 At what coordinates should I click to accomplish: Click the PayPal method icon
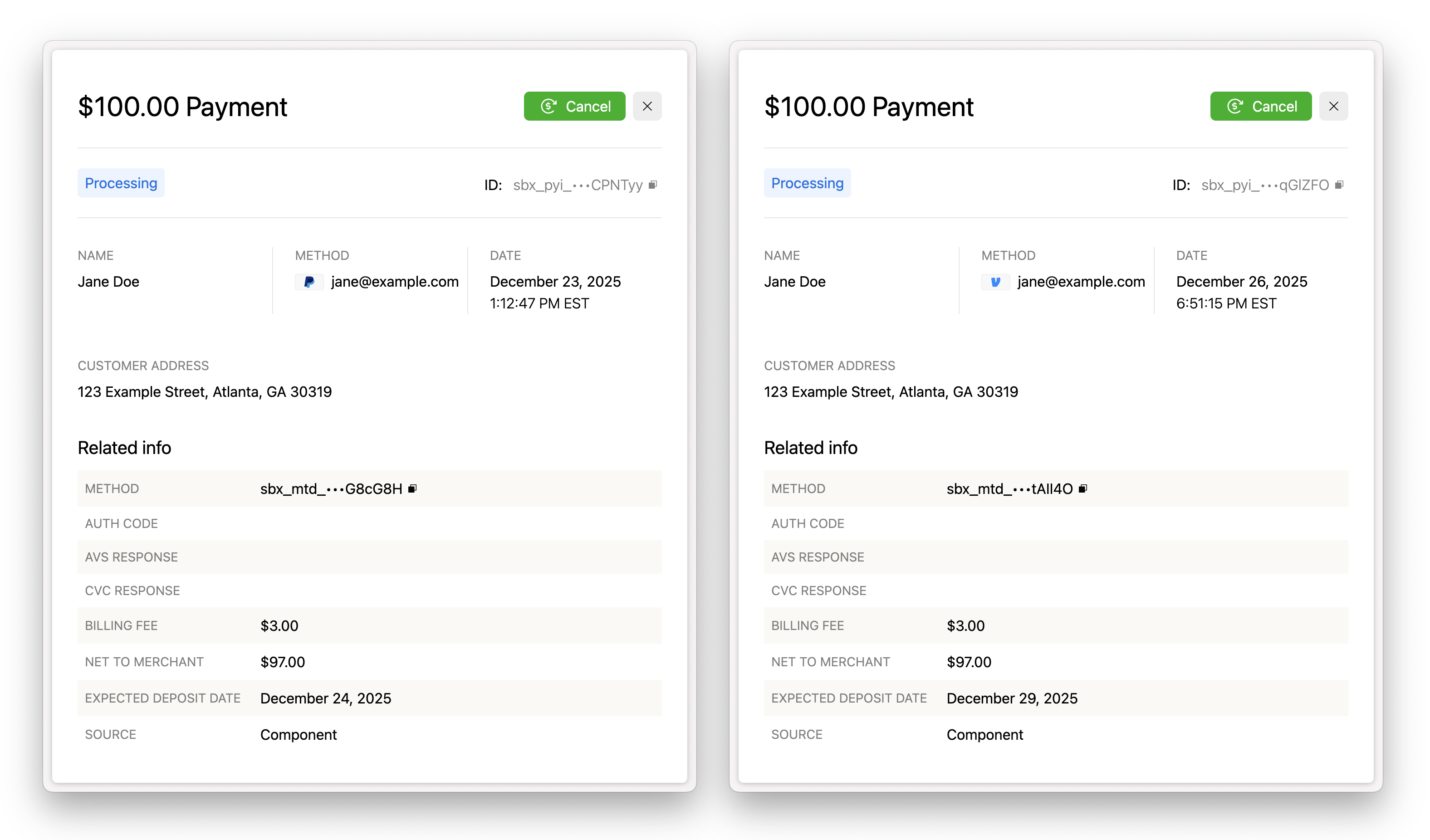[309, 282]
